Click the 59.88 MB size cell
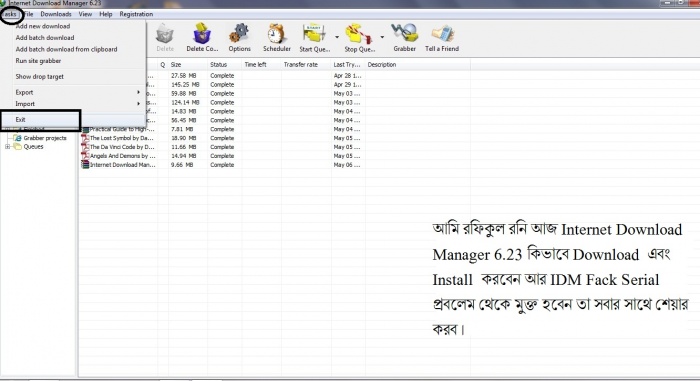The image size is (700, 381). pos(183,94)
